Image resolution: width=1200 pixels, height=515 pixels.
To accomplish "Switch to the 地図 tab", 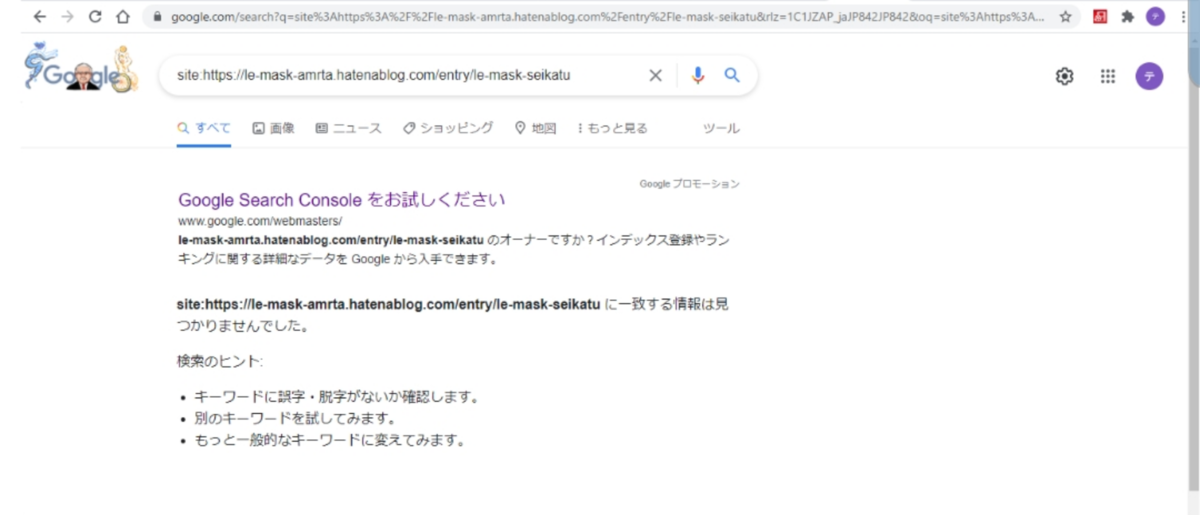I will tap(535, 128).
